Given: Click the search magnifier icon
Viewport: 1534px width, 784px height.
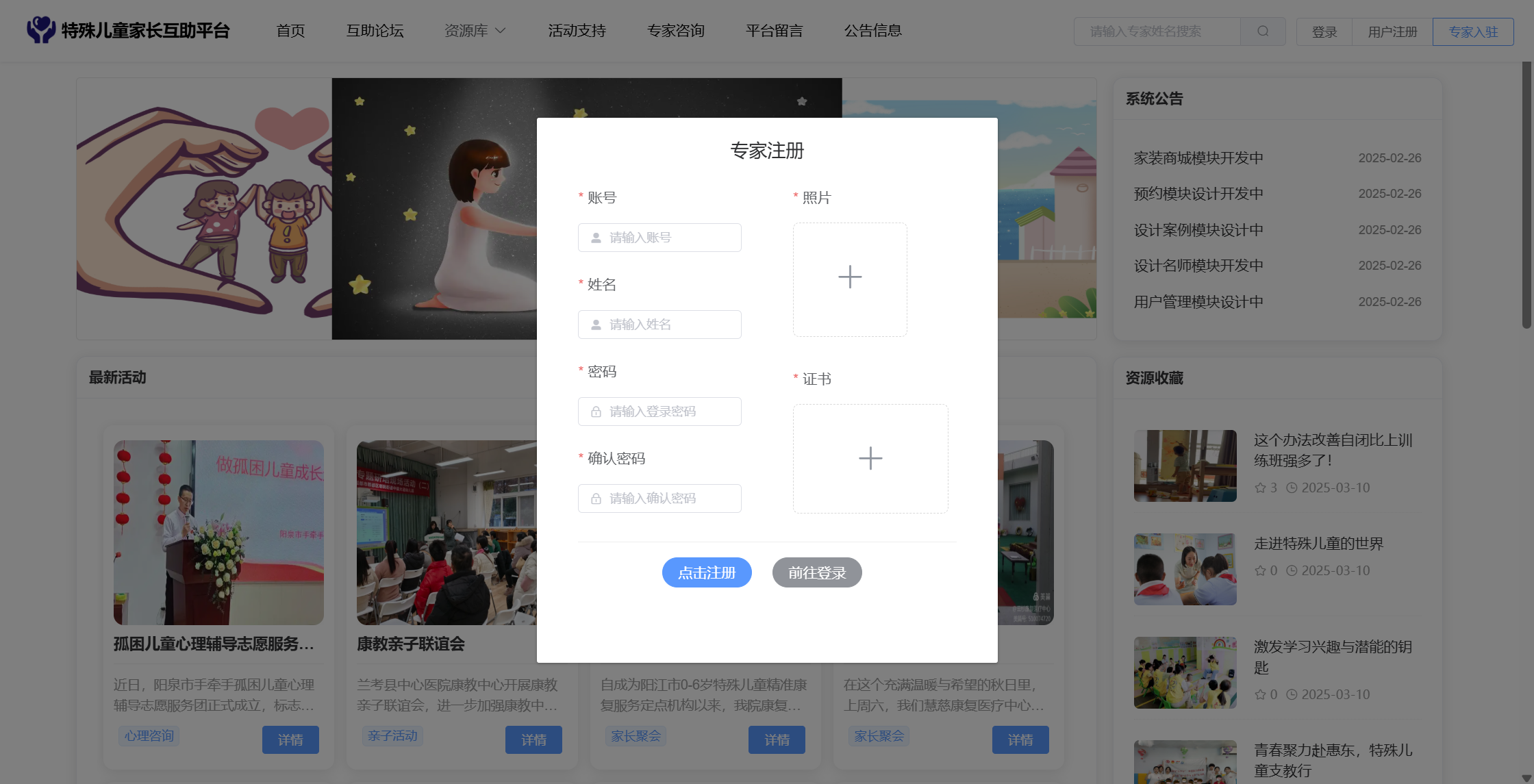Looking at the screenshot, I should tap(1263, 31).
